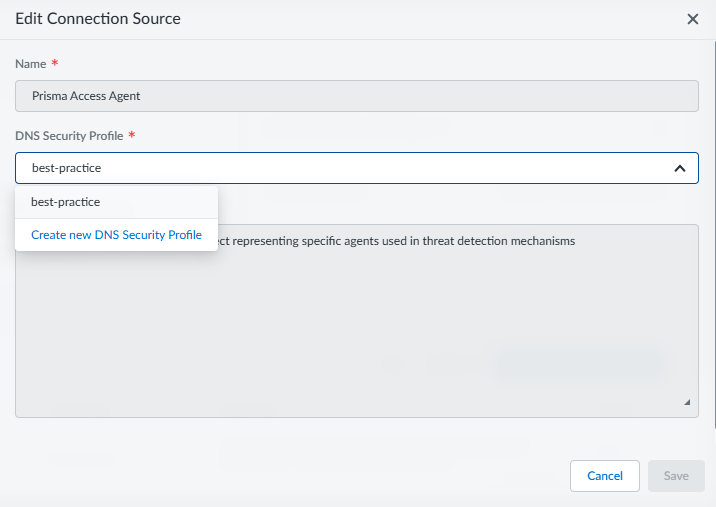Click the Edit Connection Source title
The width and height of the screenshot is (716, 507).
(98, 19)
